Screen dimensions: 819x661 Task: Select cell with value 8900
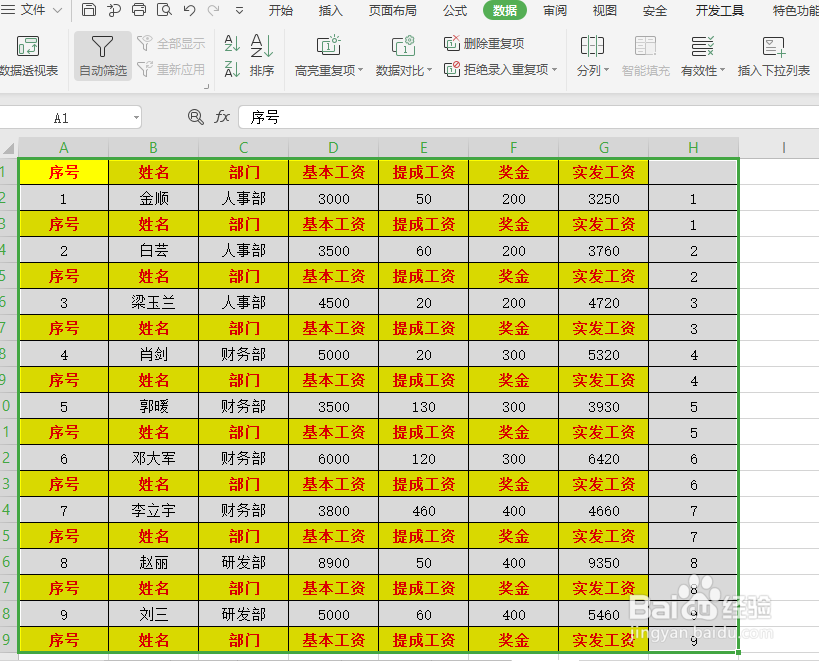click(333, 562)
